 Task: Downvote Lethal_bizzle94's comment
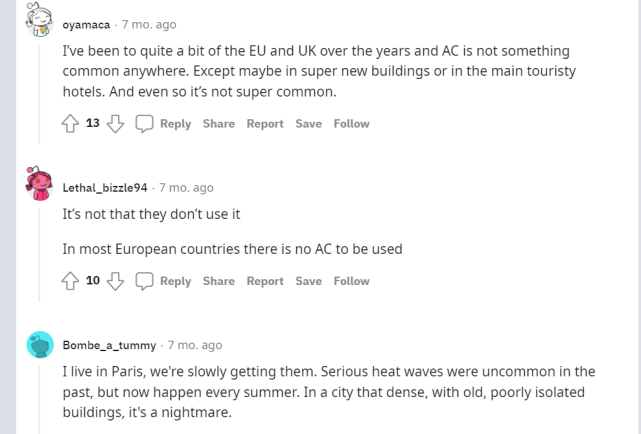tap(115, 281)
